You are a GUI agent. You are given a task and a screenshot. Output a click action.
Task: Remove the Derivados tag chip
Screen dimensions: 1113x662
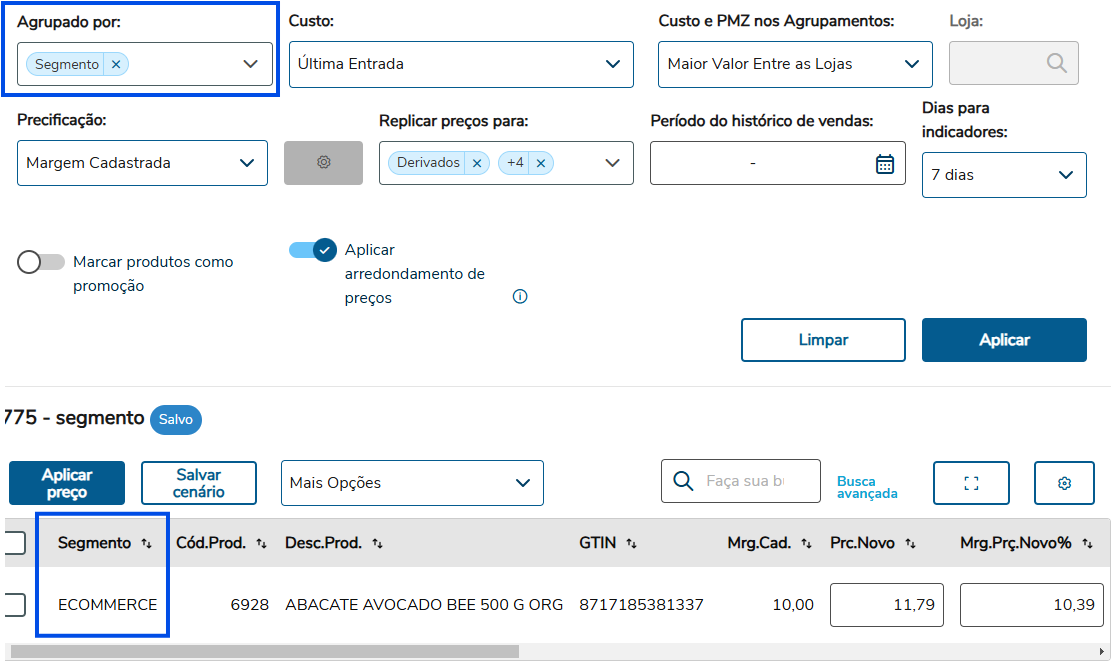(x=477, y=163)
